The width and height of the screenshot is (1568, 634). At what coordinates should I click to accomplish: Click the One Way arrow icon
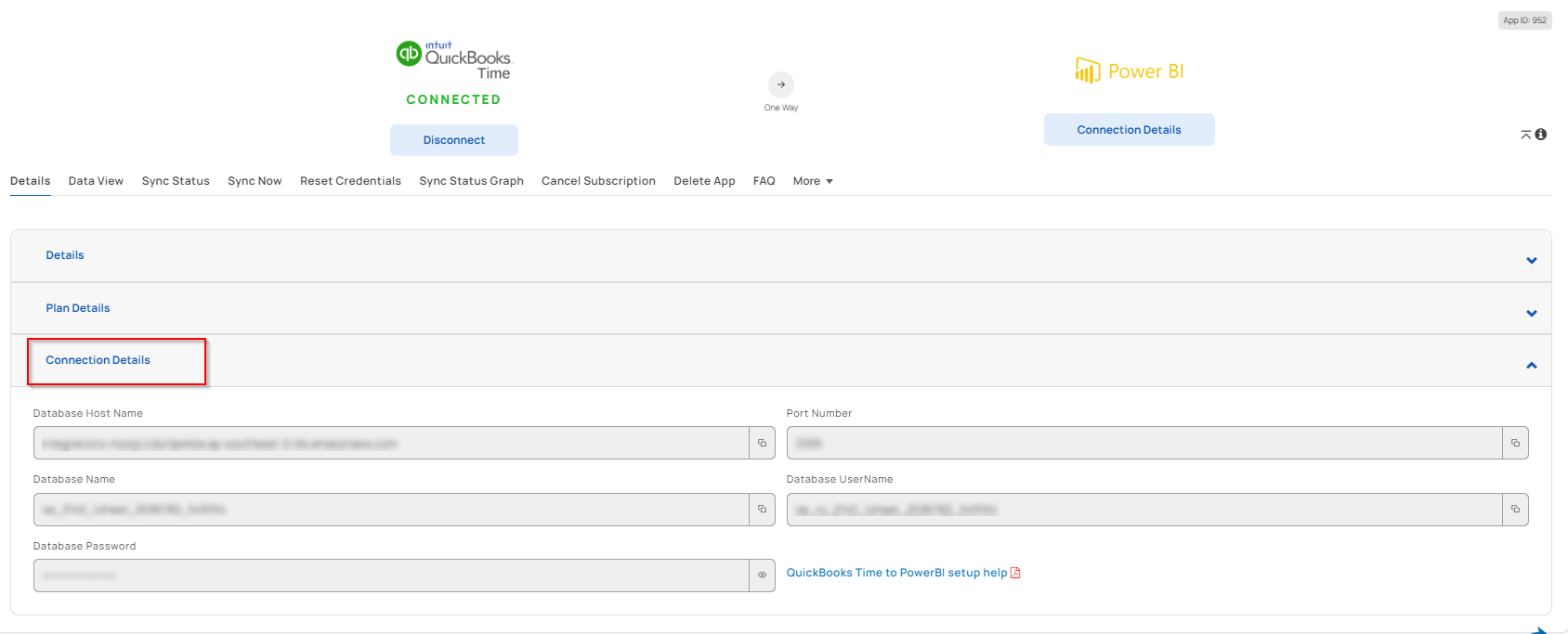click(x=781, y=84)
